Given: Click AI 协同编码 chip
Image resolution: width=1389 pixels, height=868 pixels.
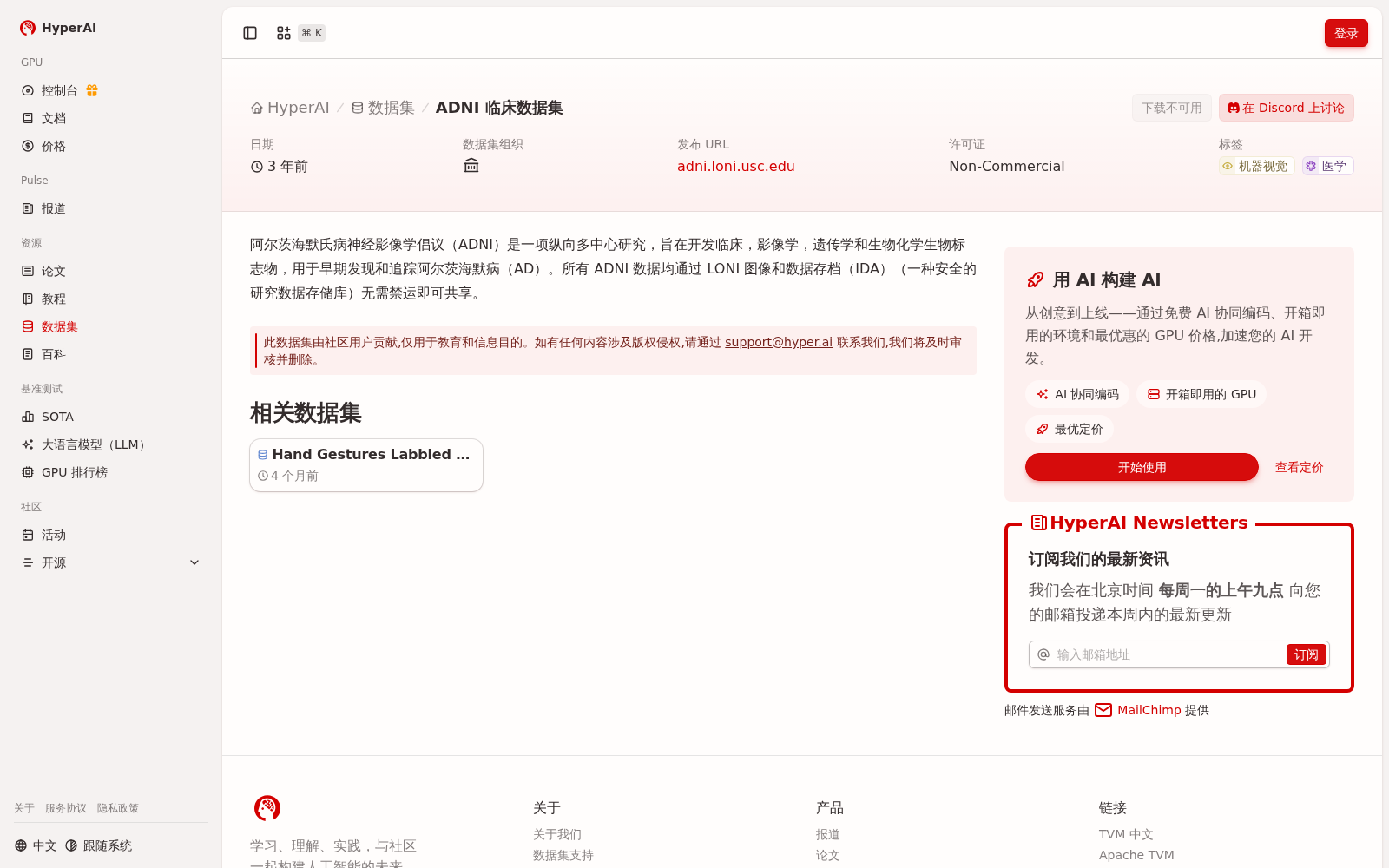Looking at the screenshot, I should pos(1077,394).
